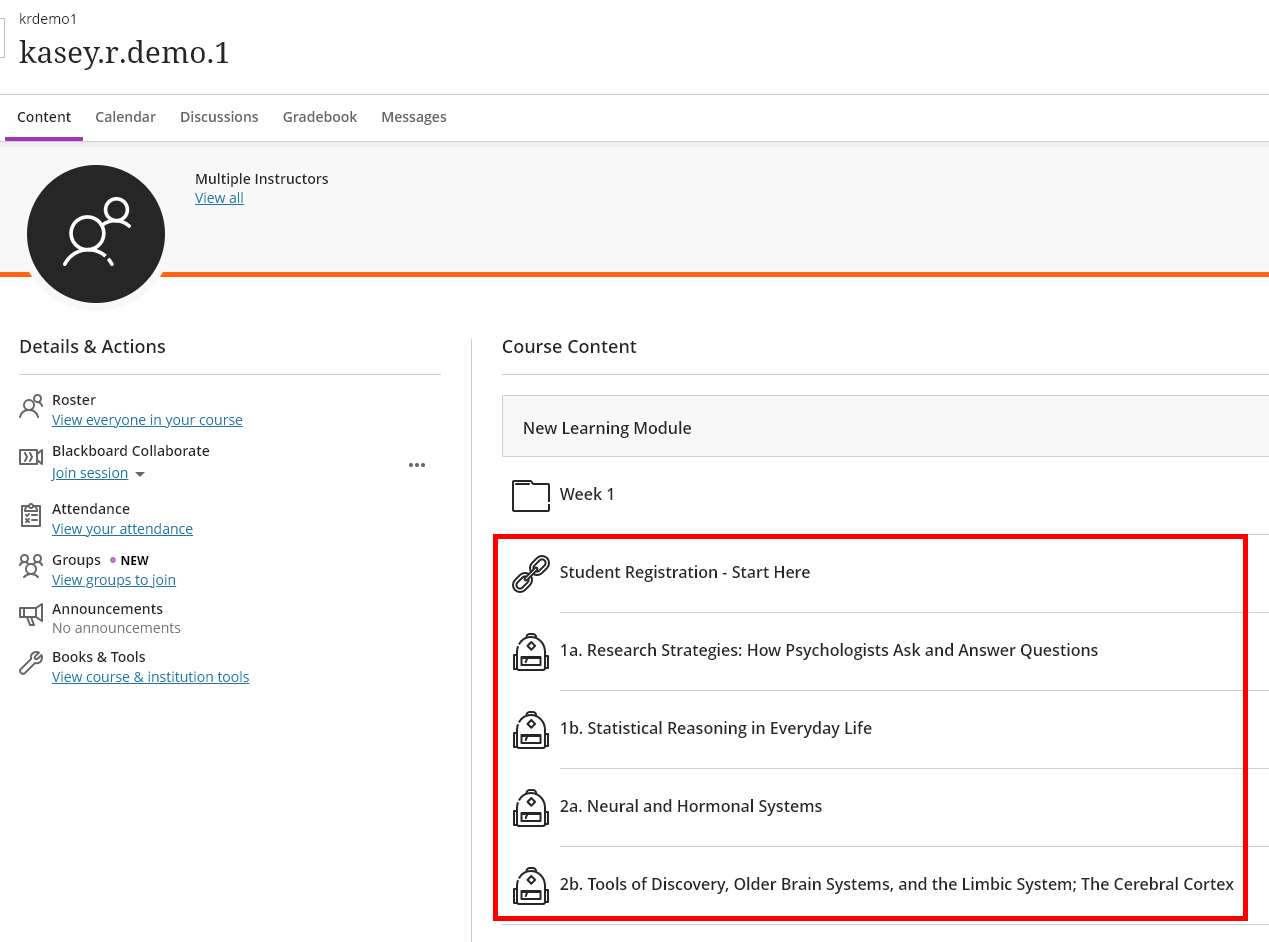Image resolution: width=1269 pixels, height=942 pixels.
Task: Click backpack icon for 1a Research Strategies
Action: [531, 652]
